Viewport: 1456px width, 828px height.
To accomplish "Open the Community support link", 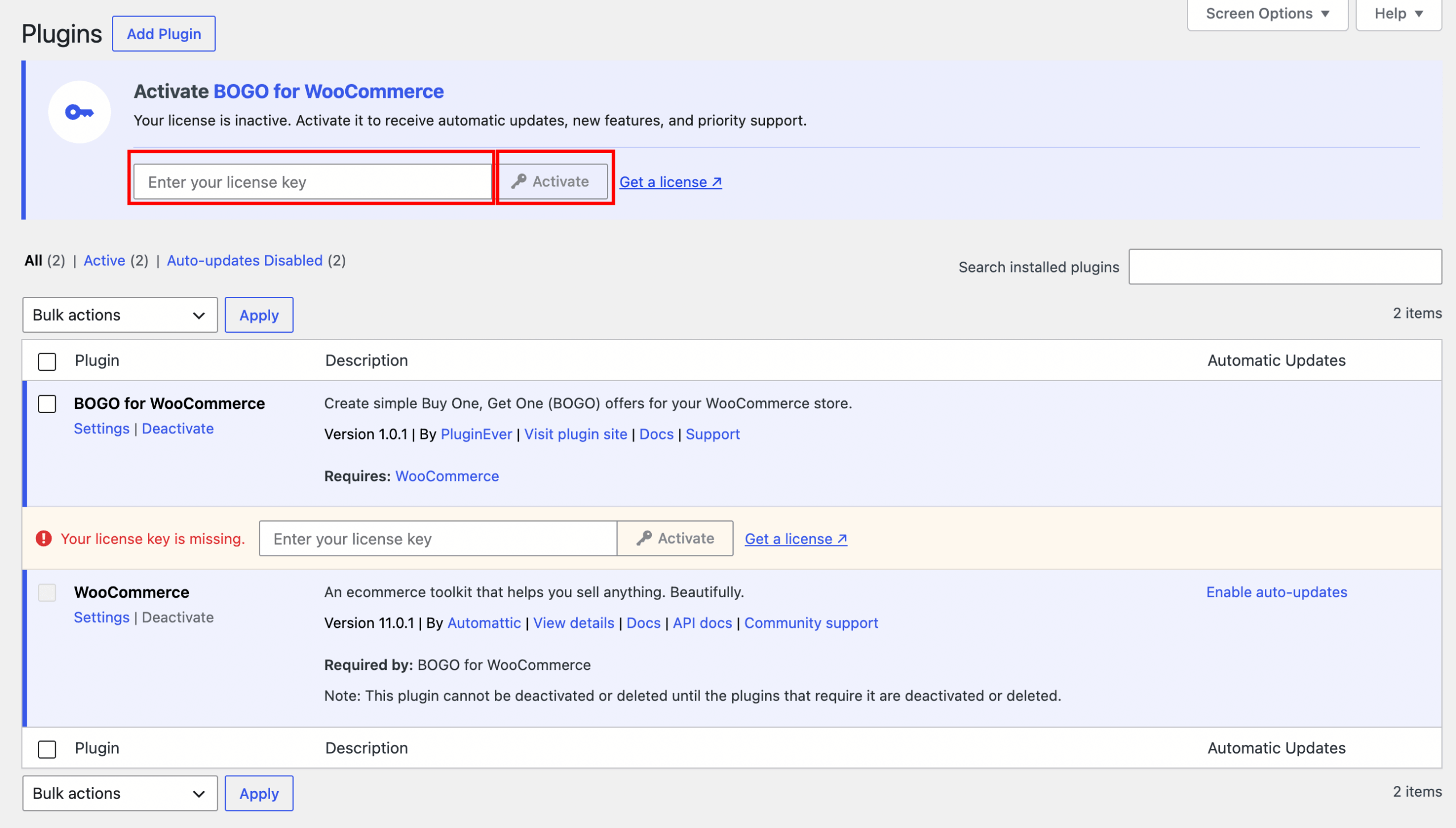I will pos(811,623).
